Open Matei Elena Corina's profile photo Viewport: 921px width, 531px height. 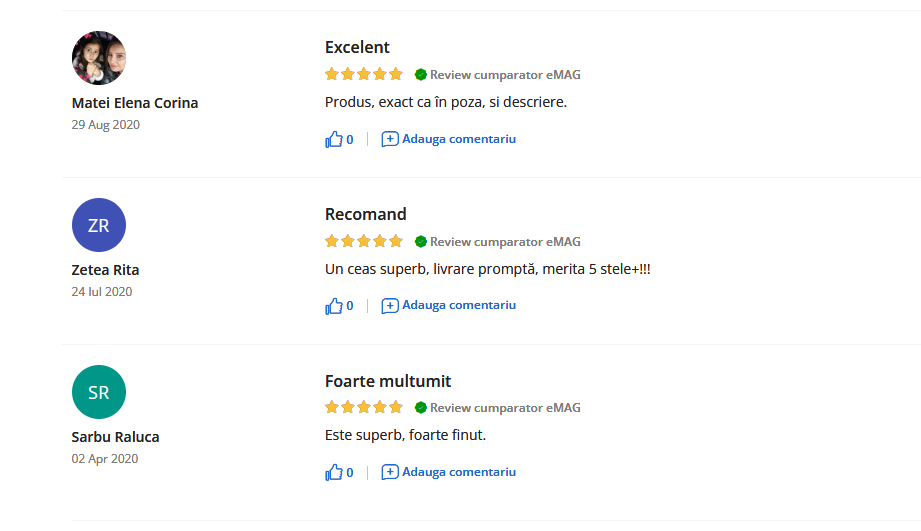[99, 58]
